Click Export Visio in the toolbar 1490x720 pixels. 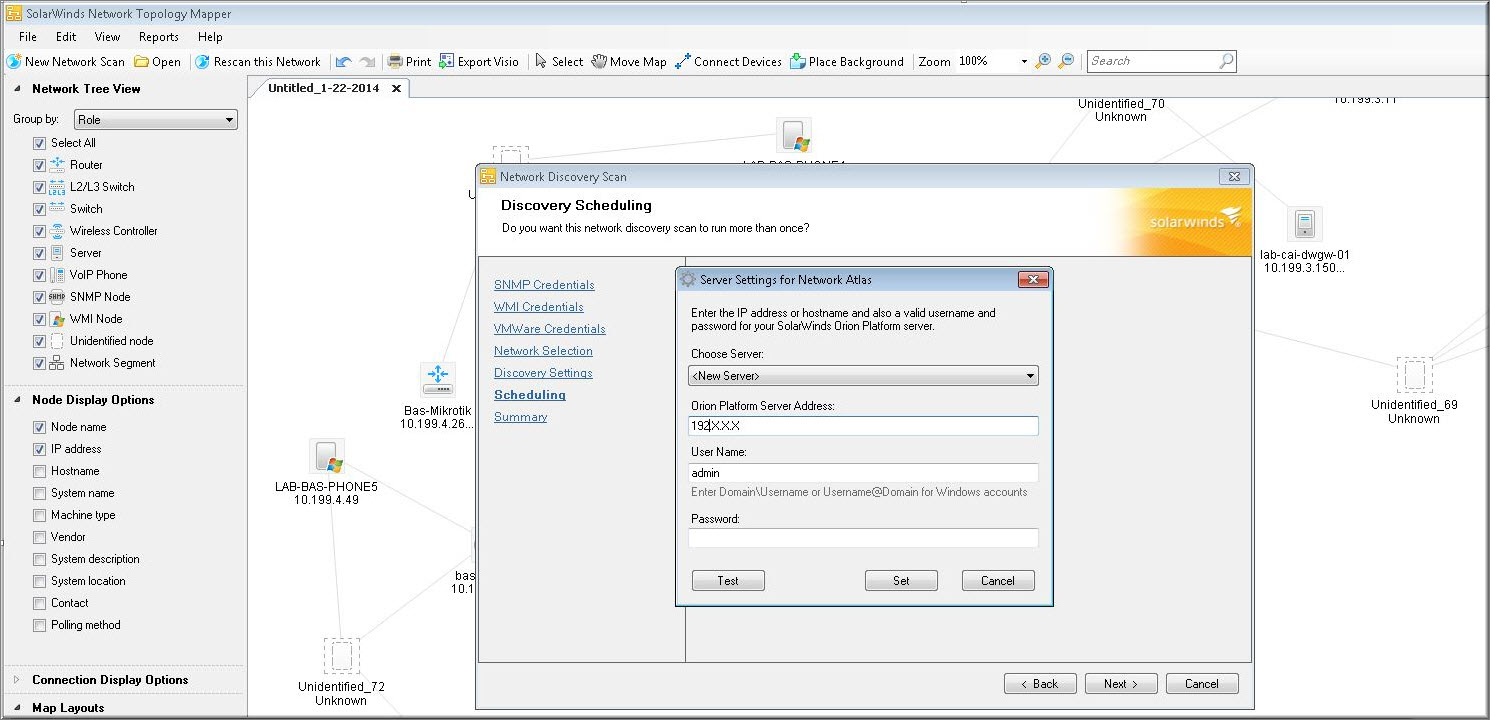[x=479, y=61]
